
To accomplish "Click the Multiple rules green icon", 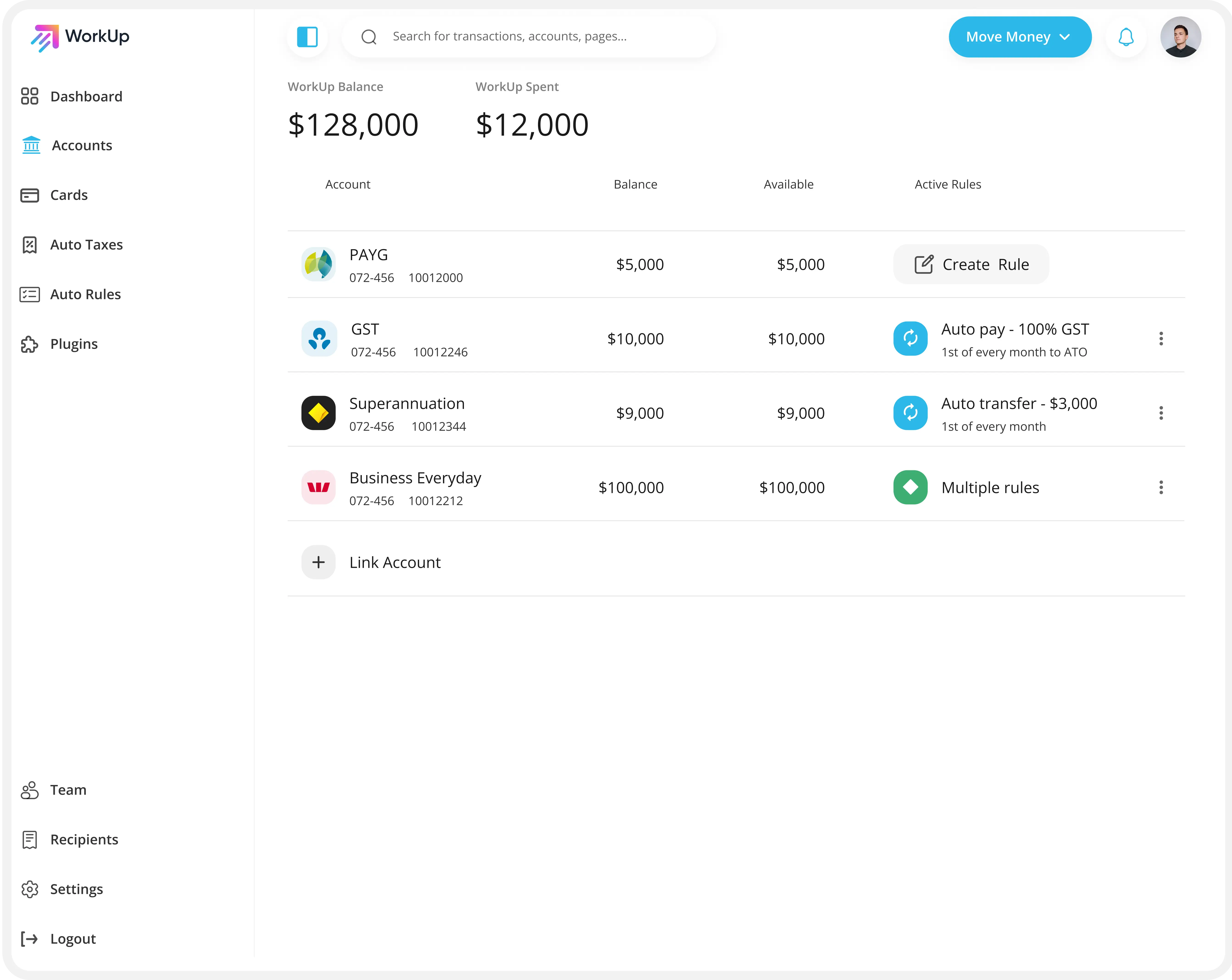I will (910, 487).
